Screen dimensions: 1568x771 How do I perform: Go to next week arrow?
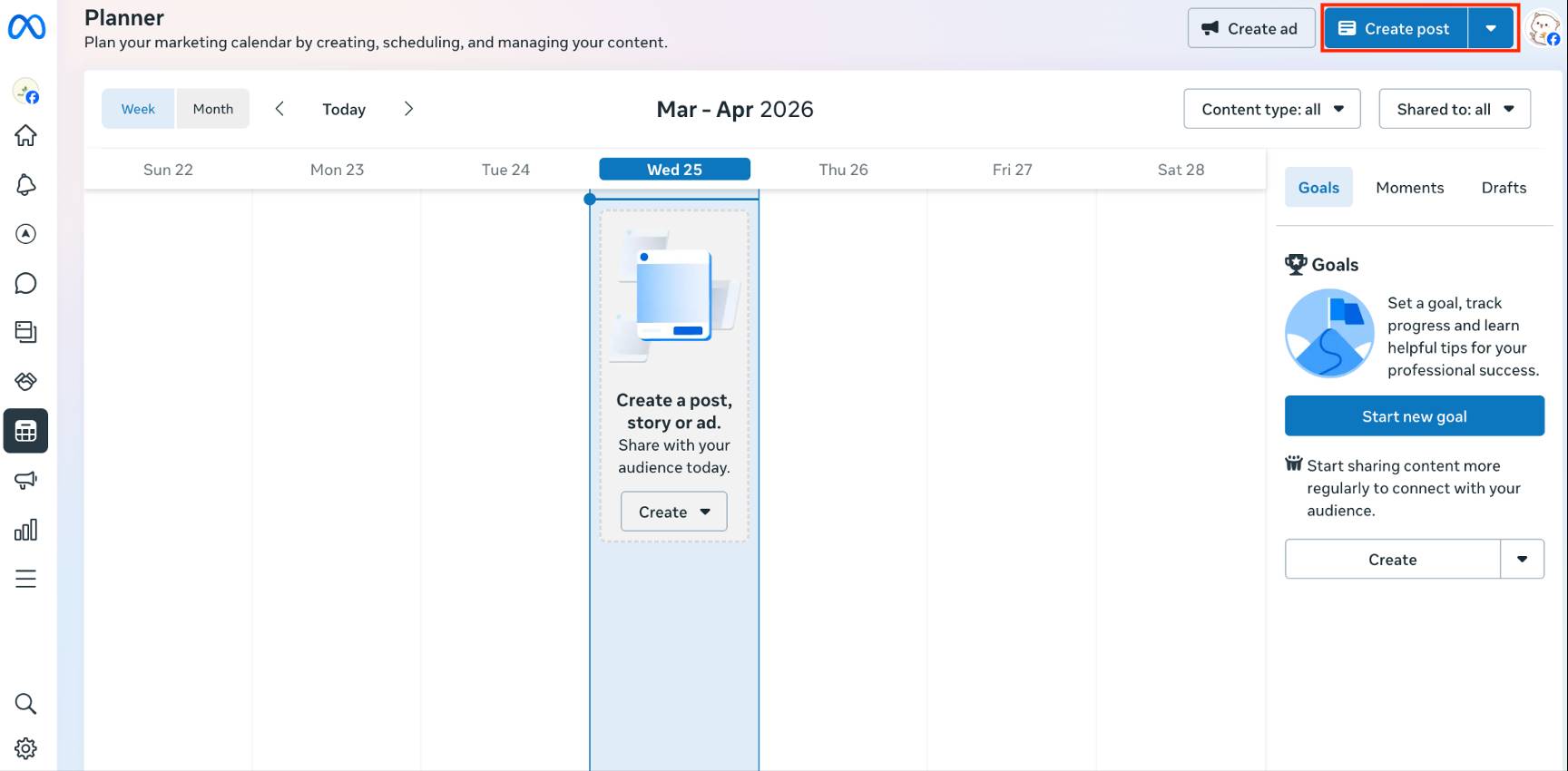click(x=408, y=109)
